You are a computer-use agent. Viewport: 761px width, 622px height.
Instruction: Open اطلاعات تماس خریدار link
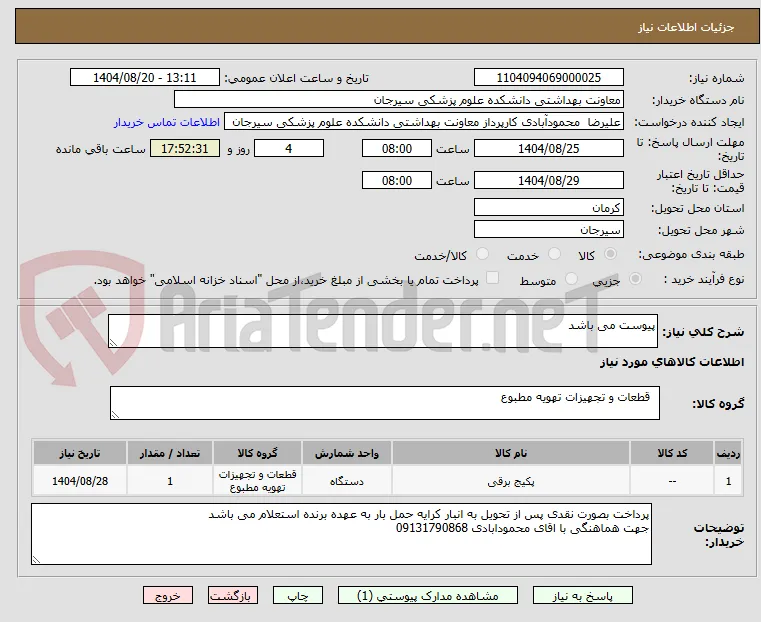(167, 123)
